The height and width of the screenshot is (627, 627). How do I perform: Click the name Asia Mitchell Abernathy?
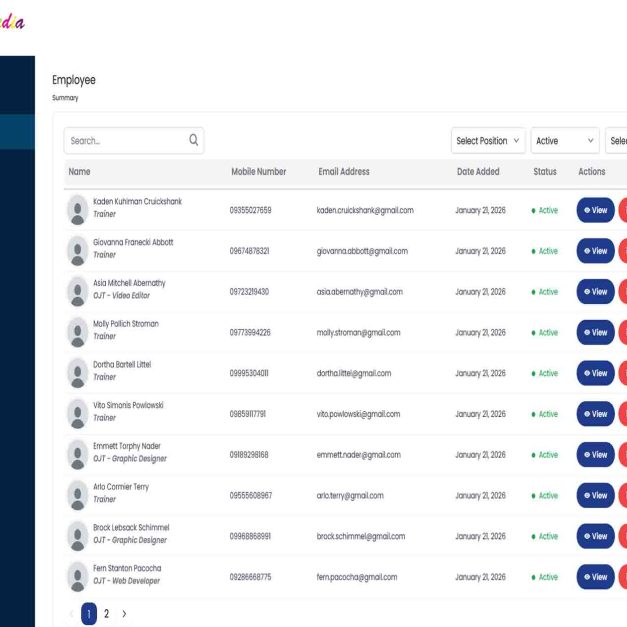(129, 283)
